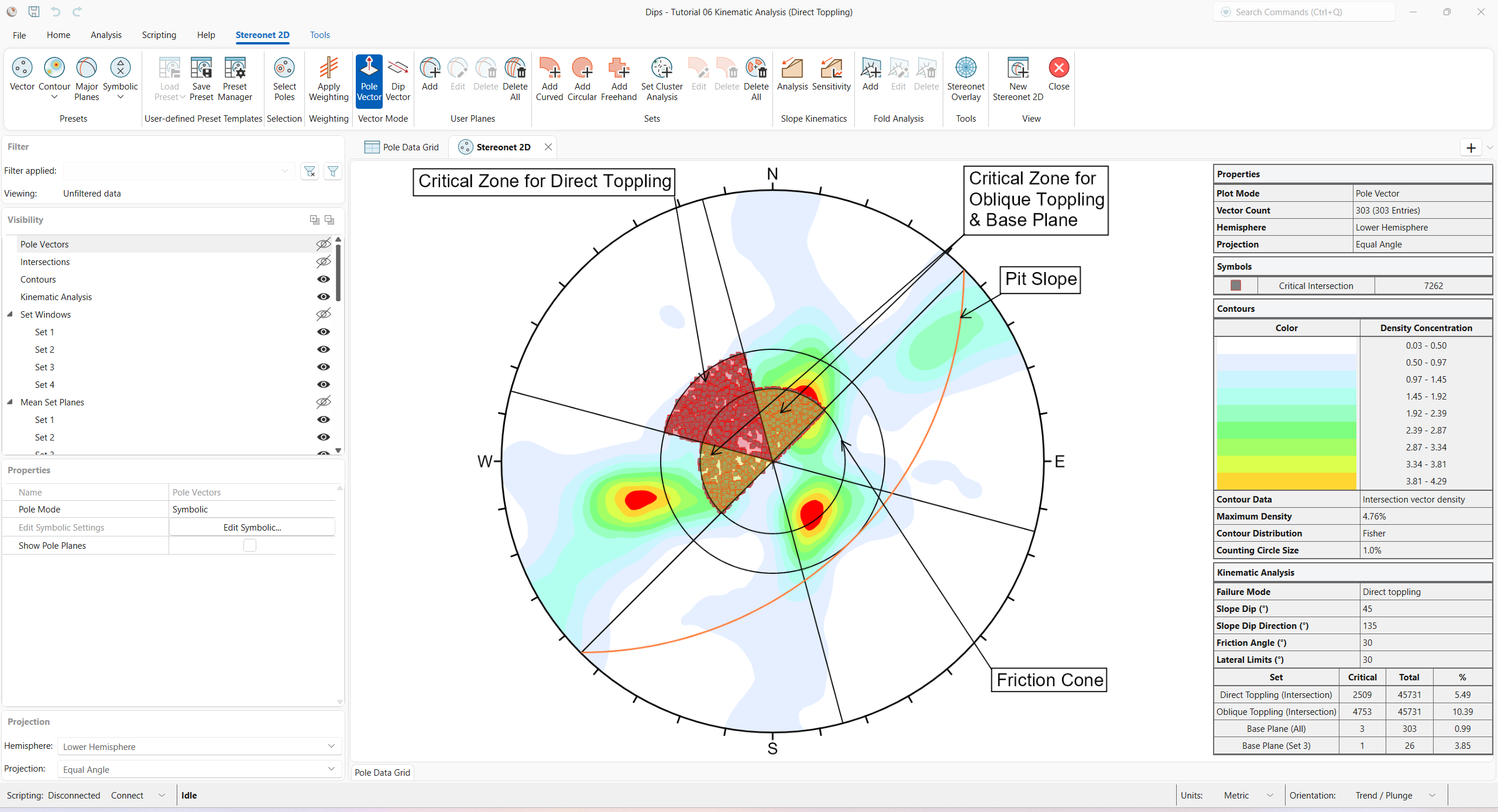This screenshot has width=1498, height=812.
Task: Open the Set Cluster Analysis tool
Action: 661,68
